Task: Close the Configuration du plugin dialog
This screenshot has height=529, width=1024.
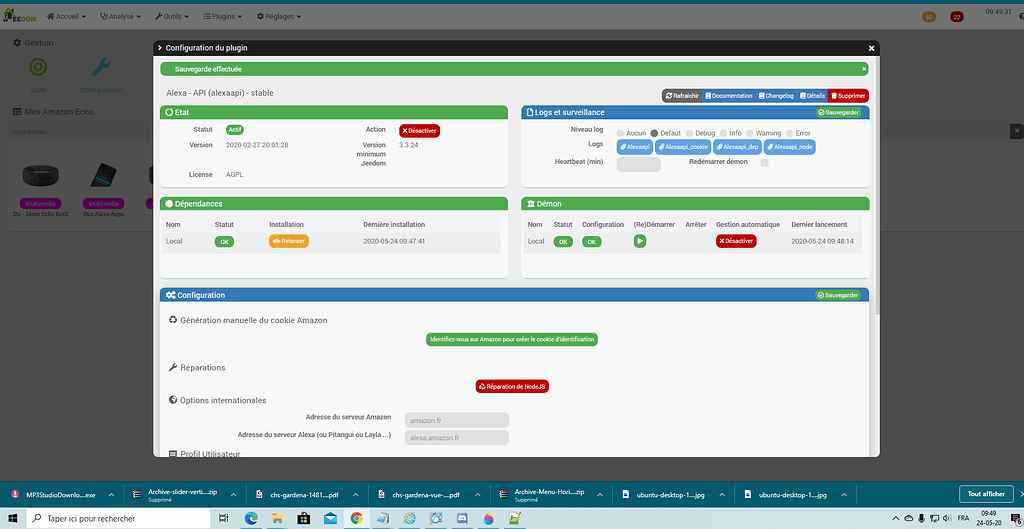Action: pyautogui.click(x=871, y=48)
